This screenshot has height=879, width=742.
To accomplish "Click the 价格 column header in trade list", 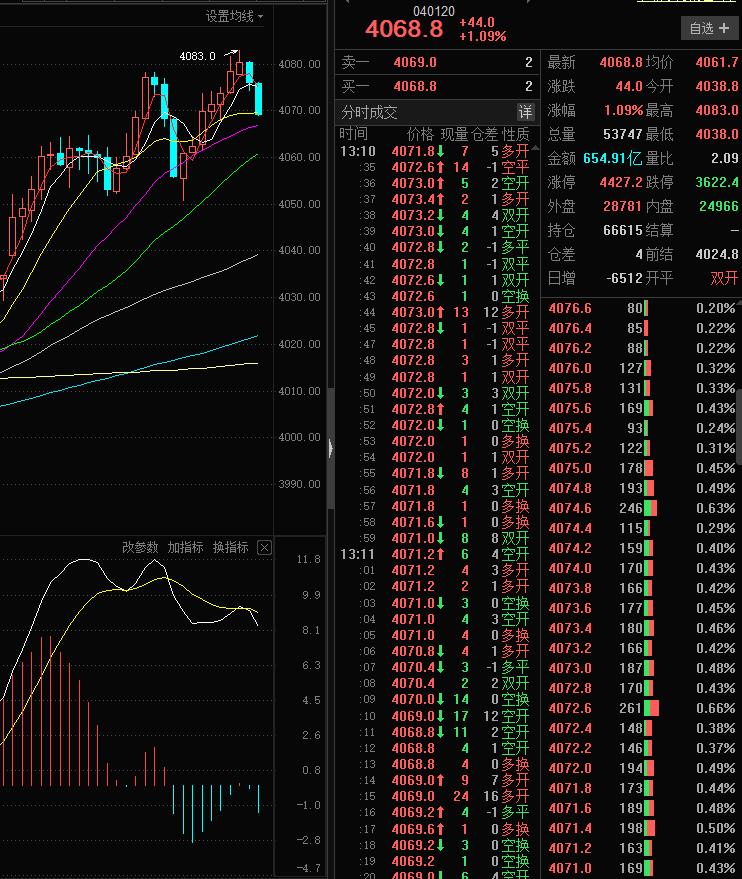I will tap(420, 135).
